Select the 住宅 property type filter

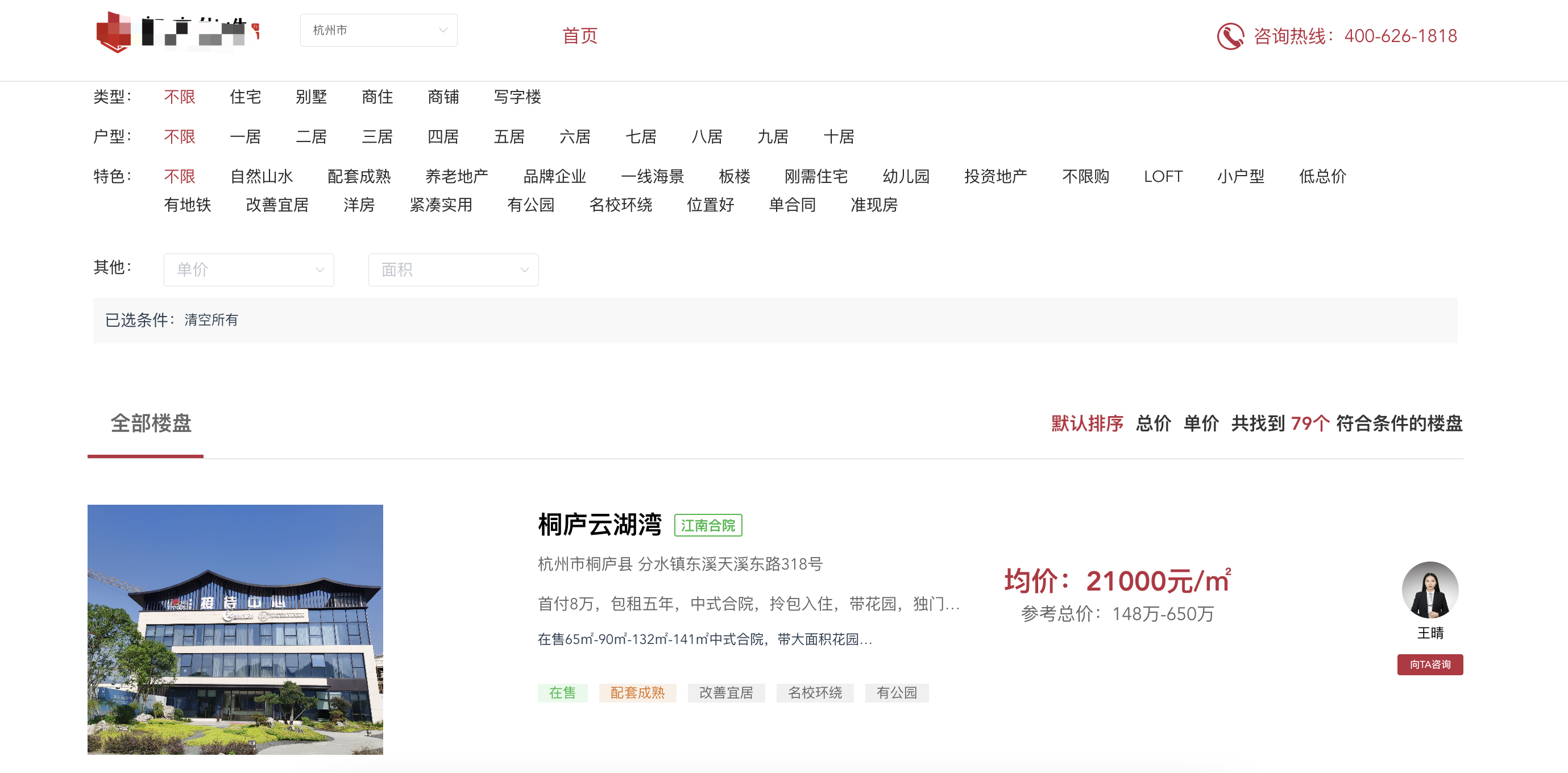245,97
